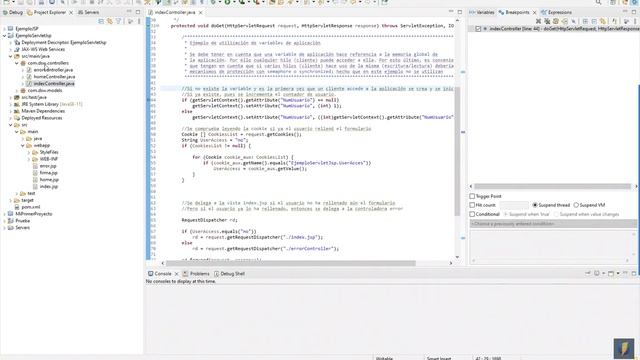Expand all in Breakpoints toolbar
This screenshot has width=640, height=360.
click(585, 21)
